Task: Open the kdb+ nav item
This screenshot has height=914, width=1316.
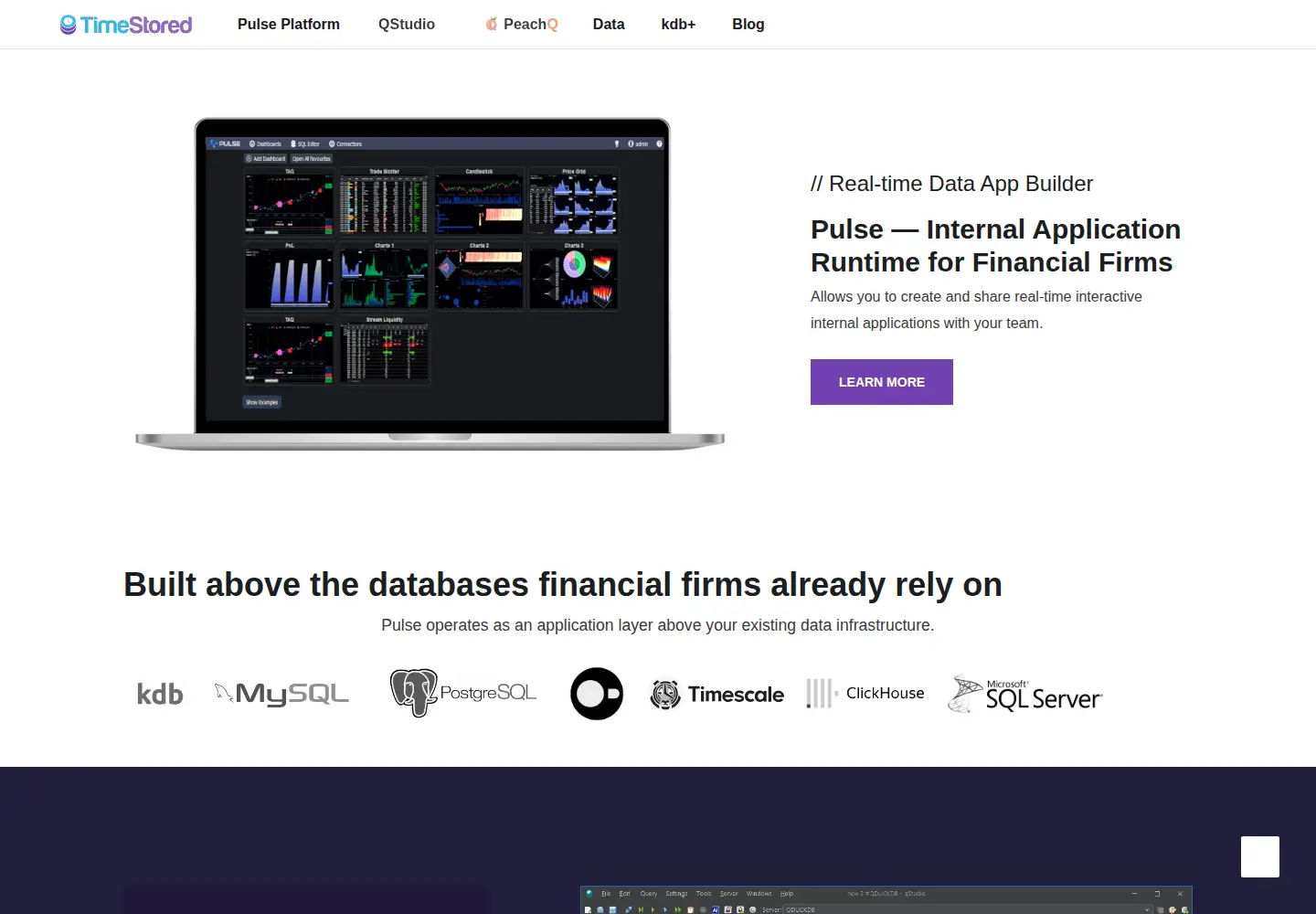Action: (x=678, y=25)
